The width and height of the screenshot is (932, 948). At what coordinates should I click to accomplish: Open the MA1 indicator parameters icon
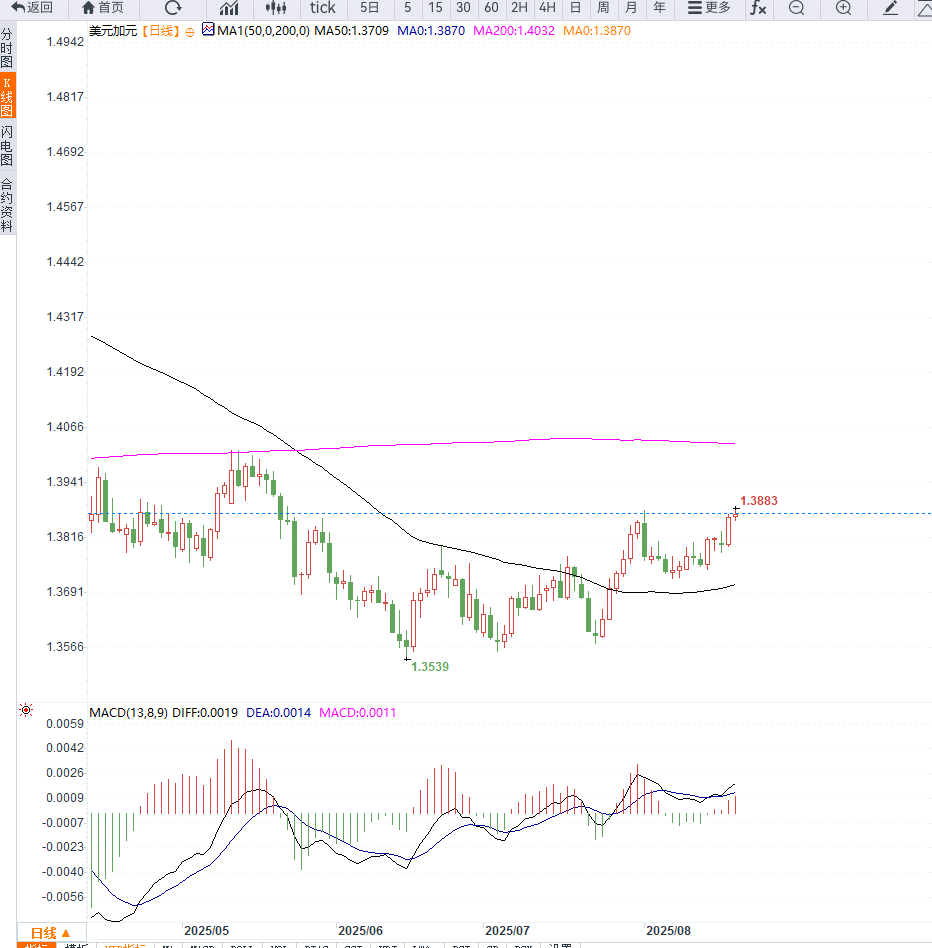tap(208, 29)
